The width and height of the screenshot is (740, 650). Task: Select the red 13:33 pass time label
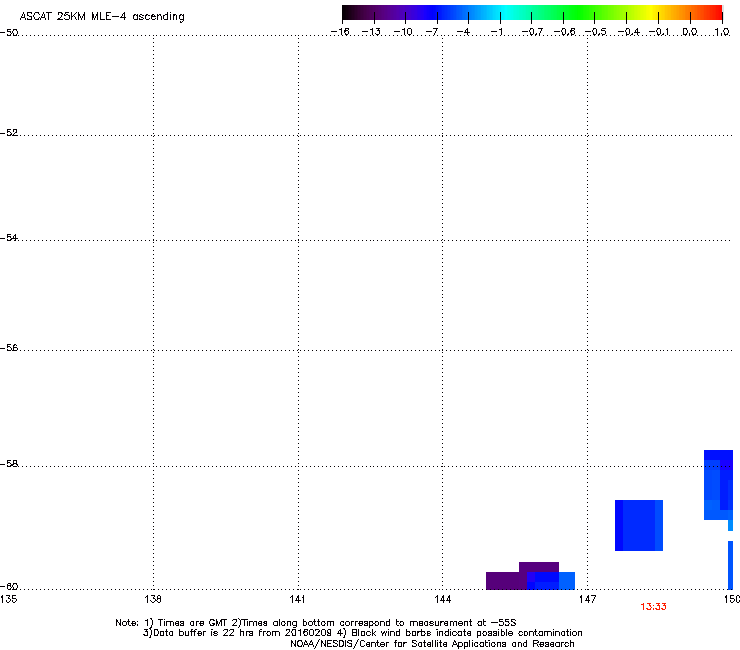pos(653,607)
